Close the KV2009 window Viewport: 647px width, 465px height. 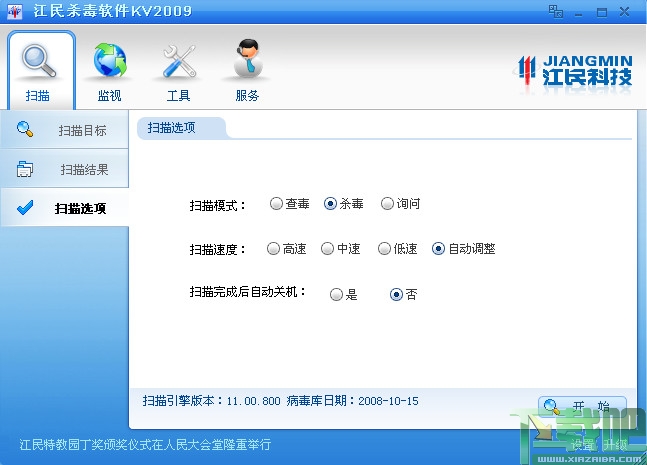tap(624, 12)
